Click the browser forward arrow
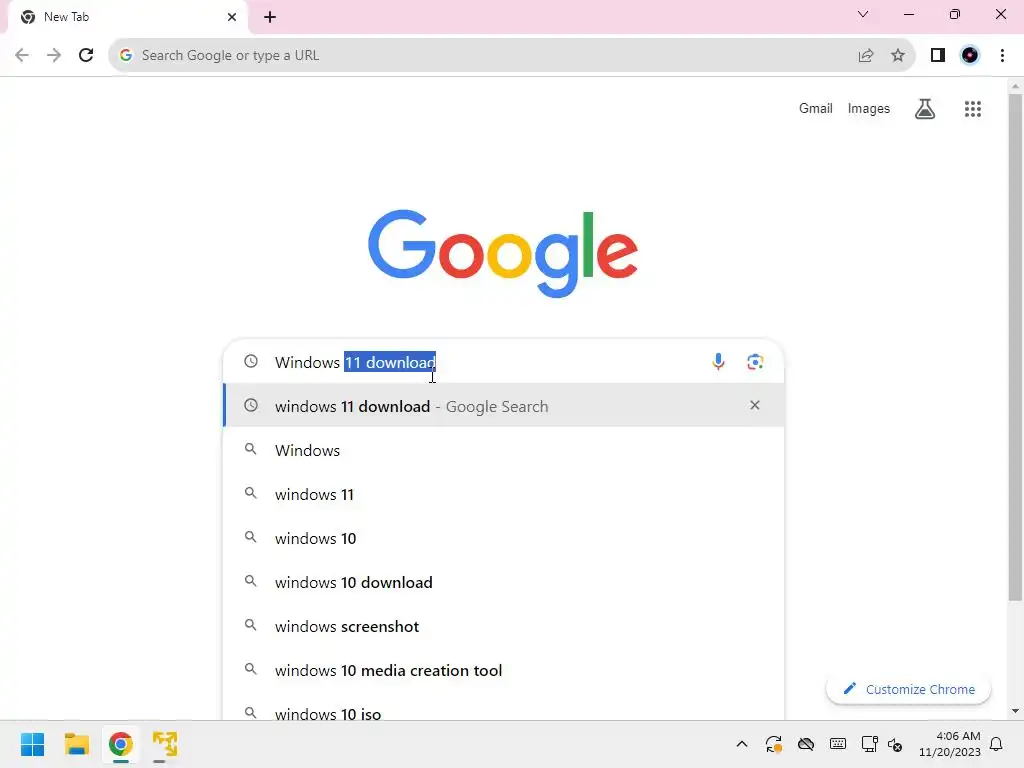The height and width of the screenshot is (768, 1024). [54, 56]
